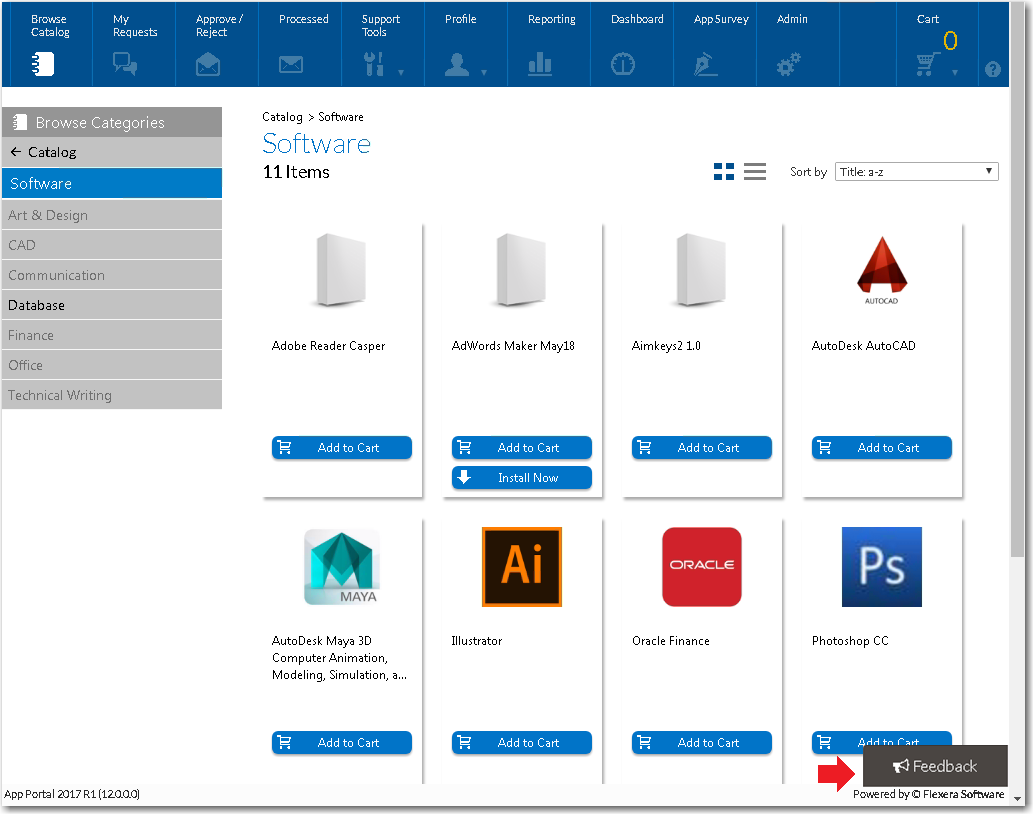Open the Sort by dropdown
This screenshot has width=1033, height=814.
(x=916, y=172)
